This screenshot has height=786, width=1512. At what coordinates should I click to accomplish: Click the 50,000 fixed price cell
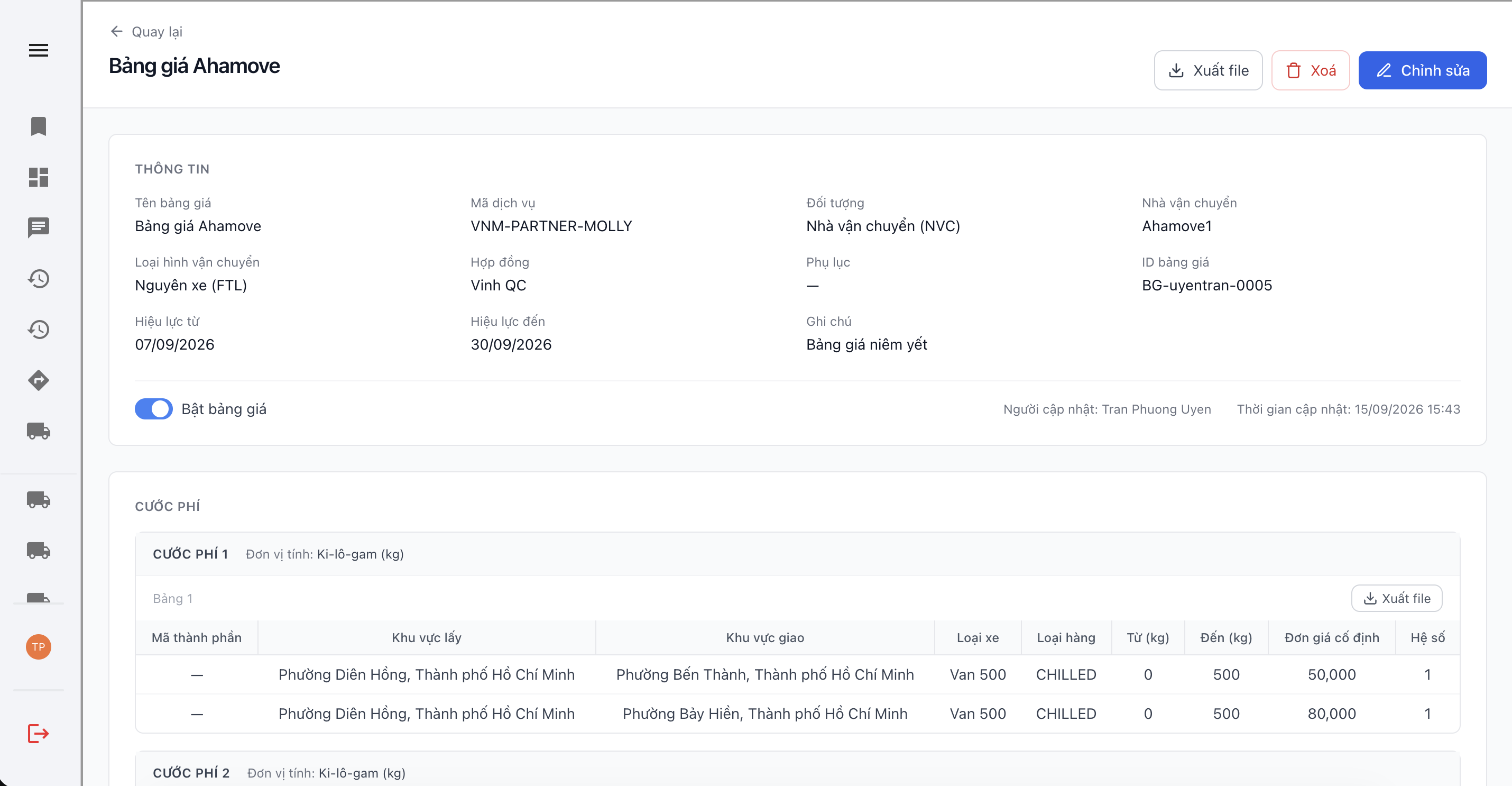[x=1331, y=674]
